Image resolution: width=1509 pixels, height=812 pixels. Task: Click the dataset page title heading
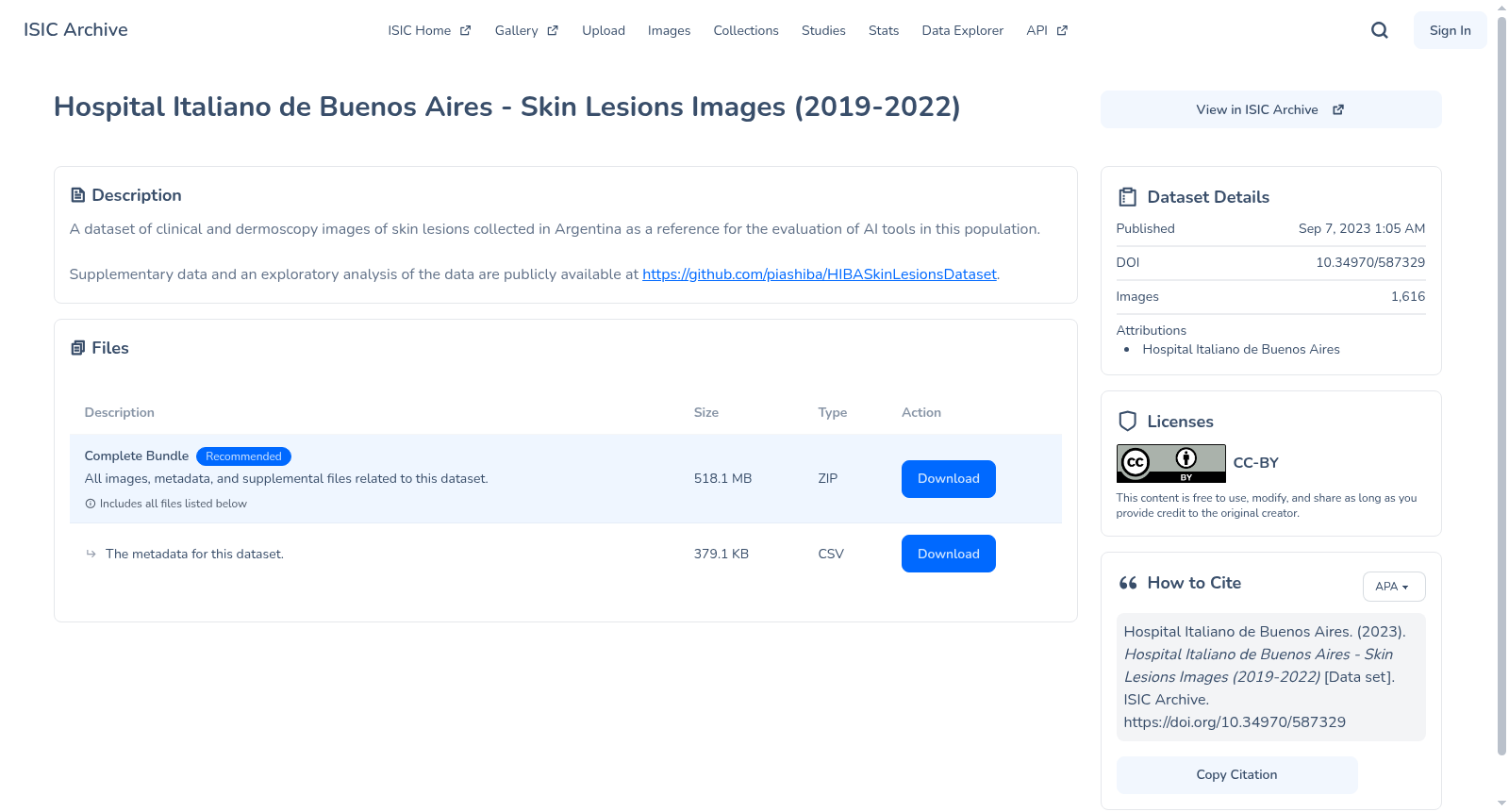tap(507, 107)
